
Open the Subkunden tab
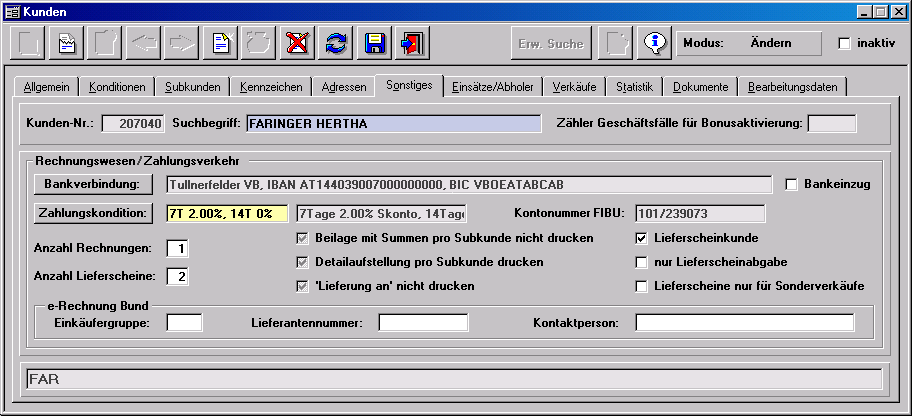(193, 87)
